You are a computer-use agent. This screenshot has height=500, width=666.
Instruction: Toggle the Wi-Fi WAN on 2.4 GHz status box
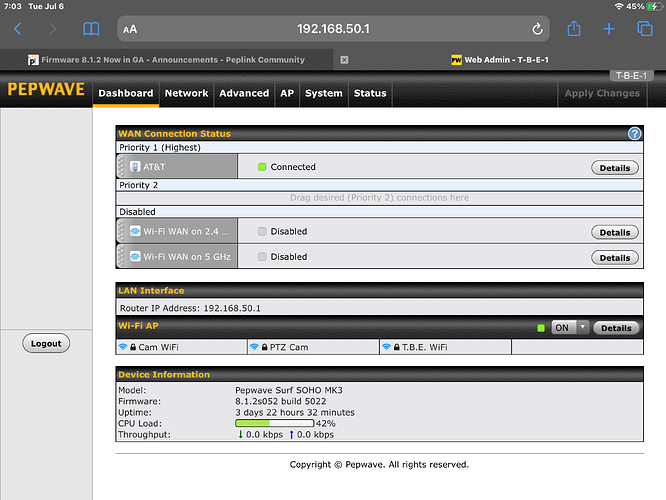(262, 231)
